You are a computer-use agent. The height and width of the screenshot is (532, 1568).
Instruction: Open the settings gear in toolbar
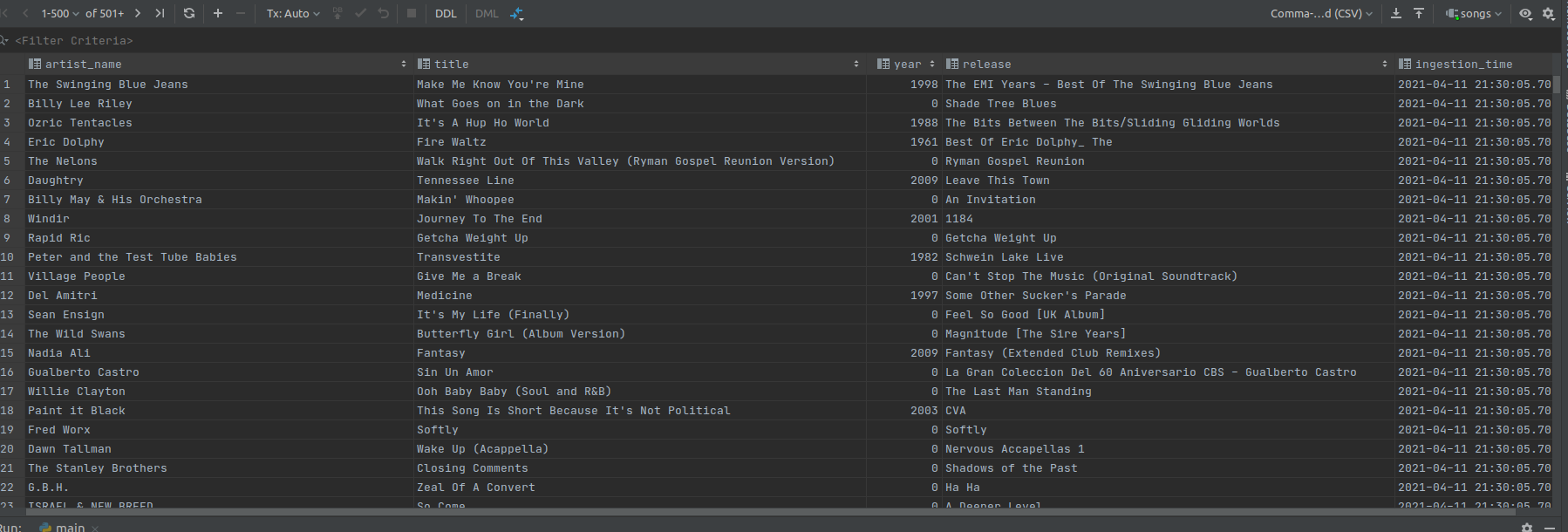[x=1549, y=13]
